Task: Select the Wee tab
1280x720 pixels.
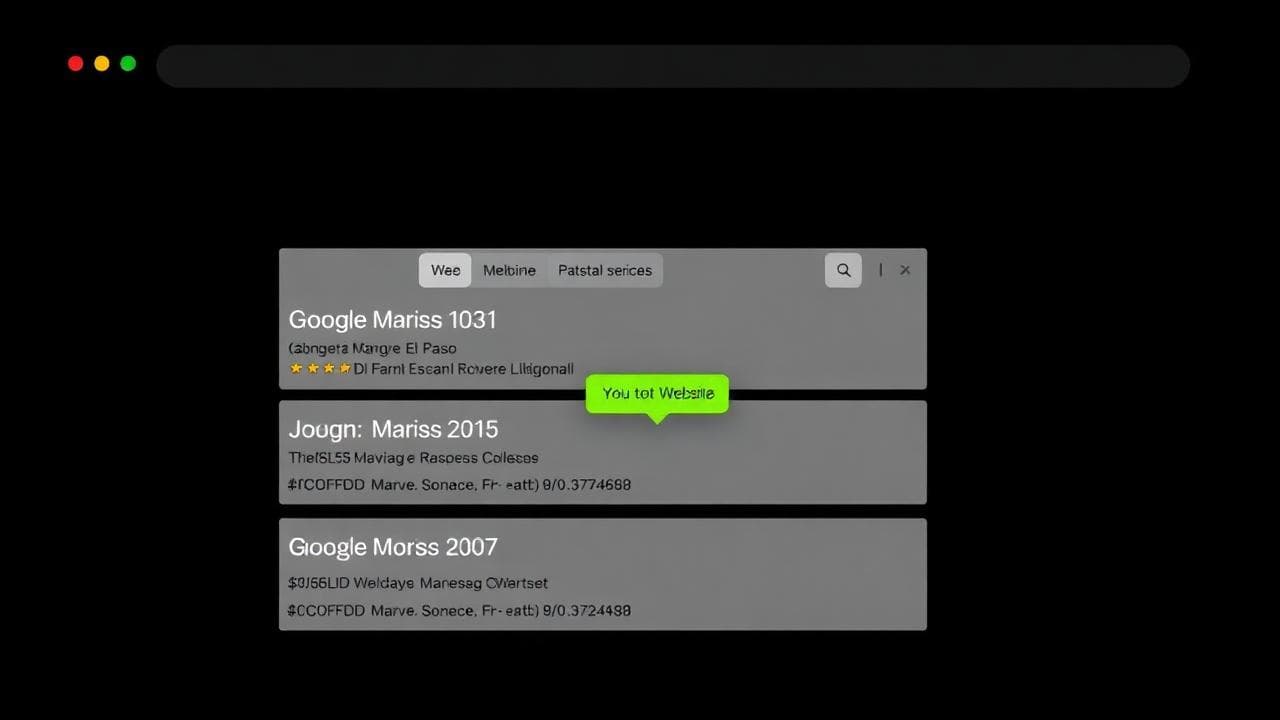Action: (x=445, y=270)
